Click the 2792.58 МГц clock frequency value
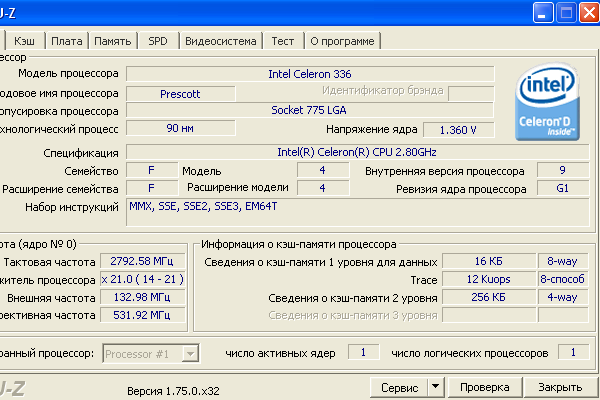 (x=140, y=262)
